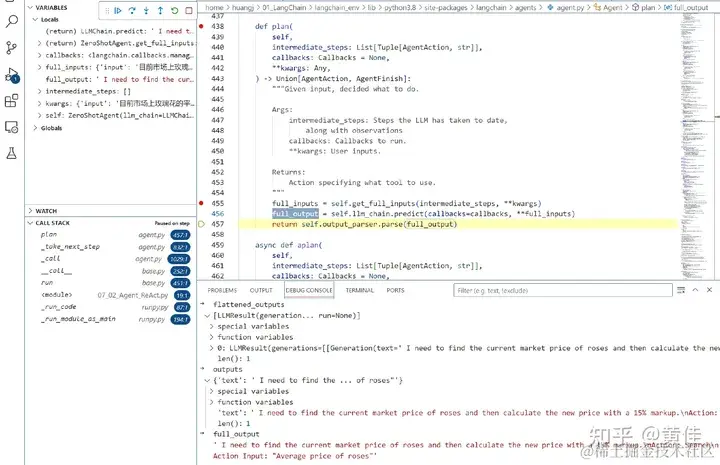
Task: Toggle breakpoint on line 455
Action: click(x=201, y=203)
